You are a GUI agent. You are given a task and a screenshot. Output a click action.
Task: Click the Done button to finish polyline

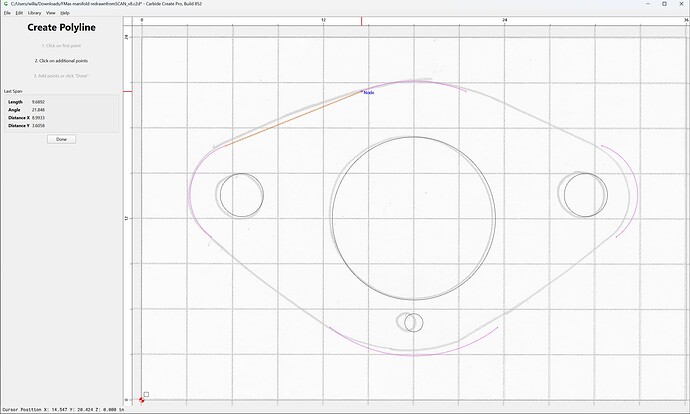pos(62,139)
